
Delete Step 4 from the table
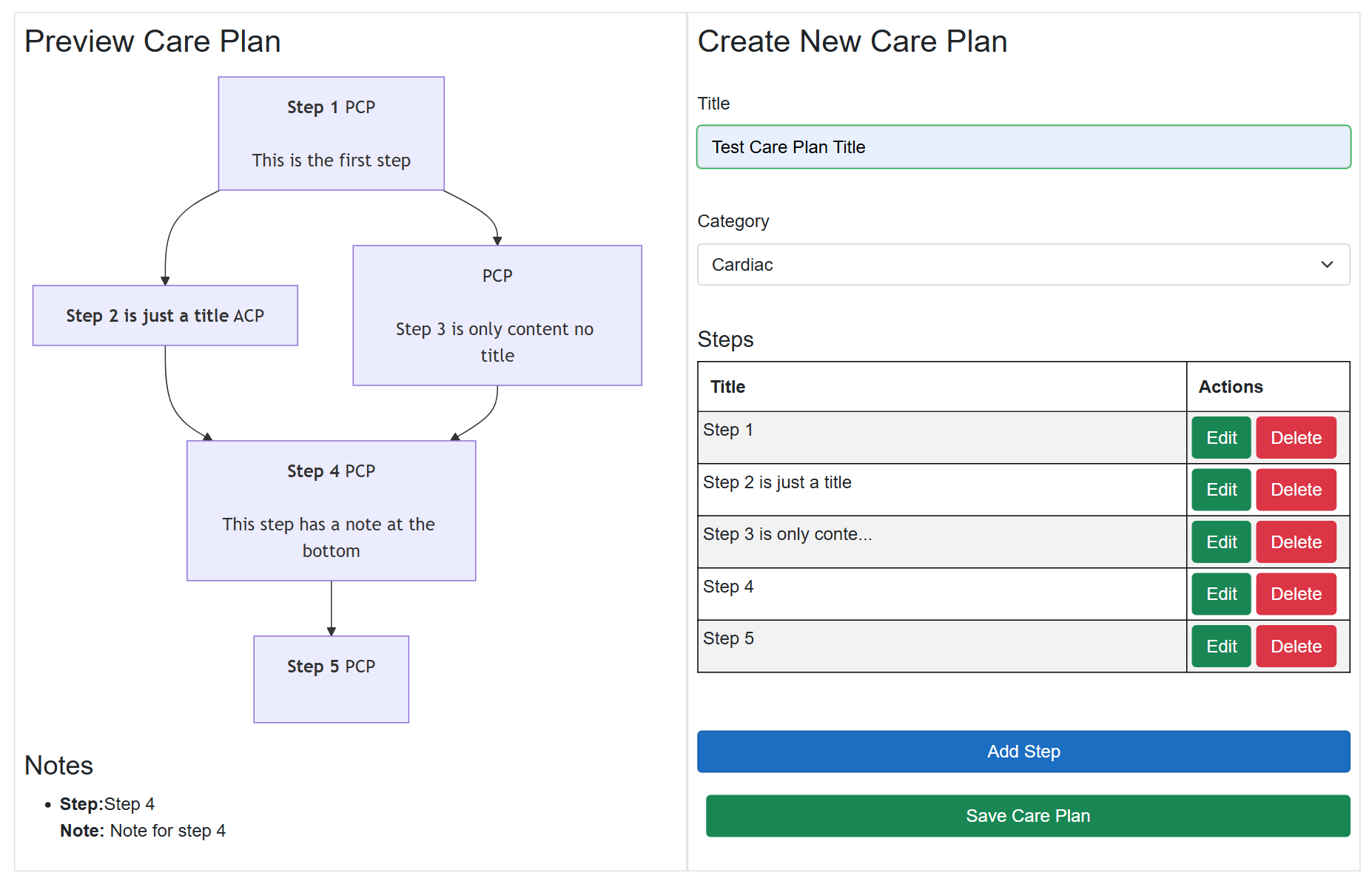[1296, 594]
